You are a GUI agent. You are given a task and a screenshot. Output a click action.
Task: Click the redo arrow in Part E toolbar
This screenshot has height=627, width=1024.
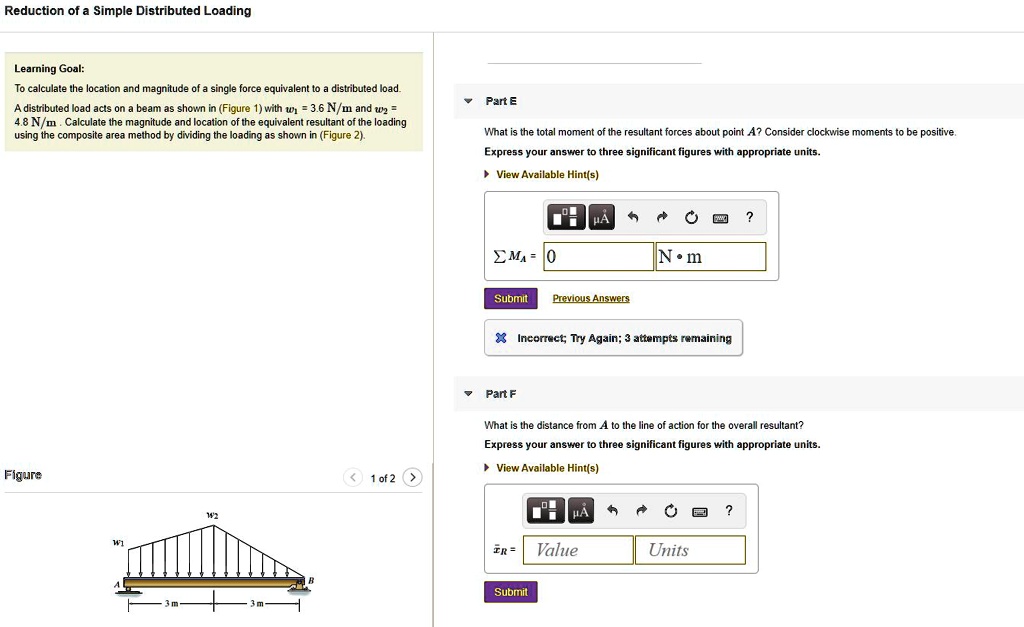662,217
